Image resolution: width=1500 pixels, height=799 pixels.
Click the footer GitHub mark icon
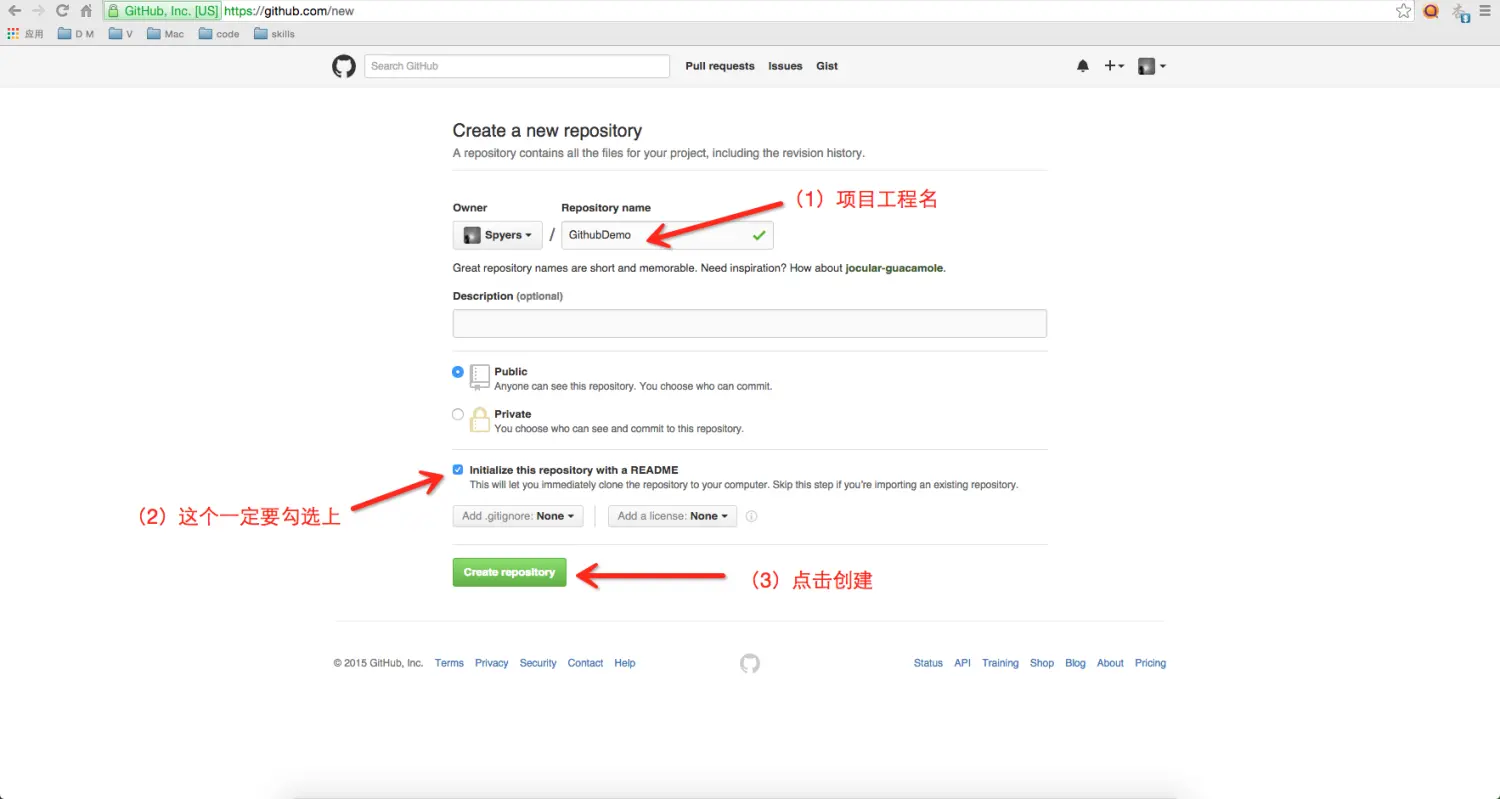pyautogui.click(x=750, y=663)
